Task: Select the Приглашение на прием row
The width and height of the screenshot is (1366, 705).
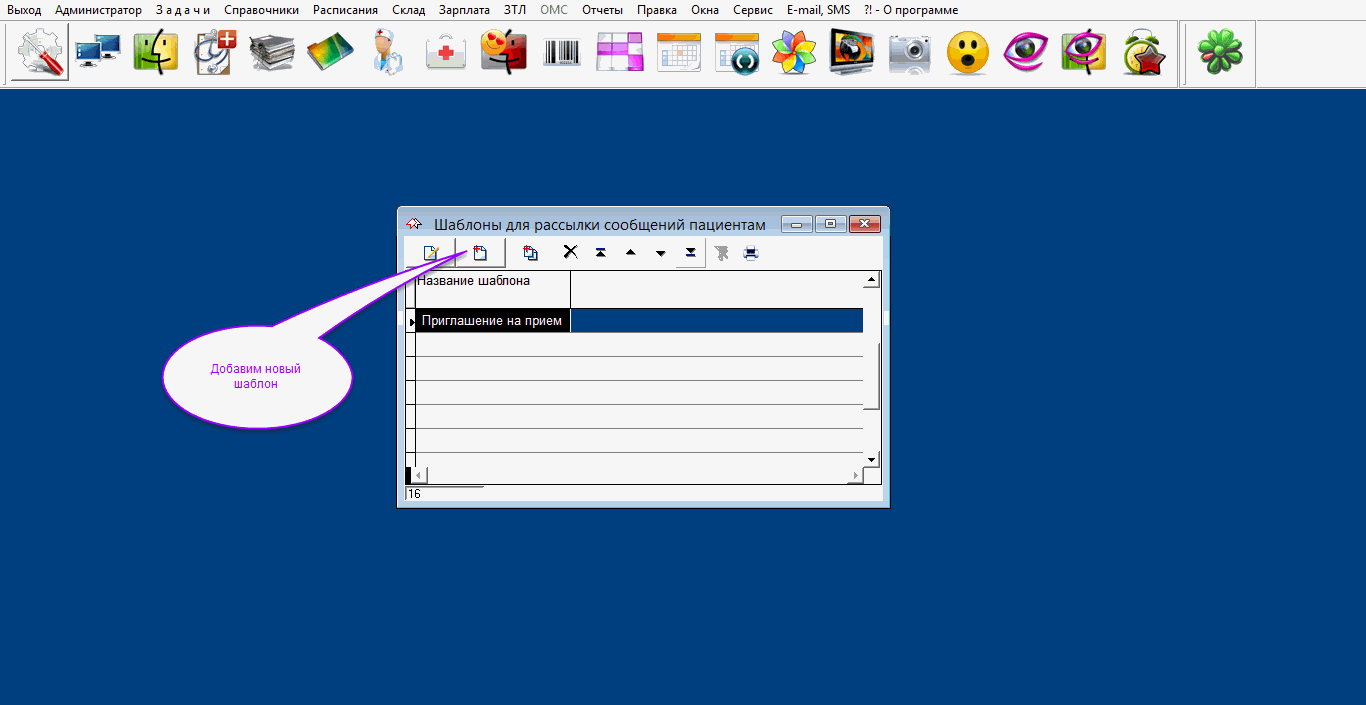Action: tap(492, 321)
